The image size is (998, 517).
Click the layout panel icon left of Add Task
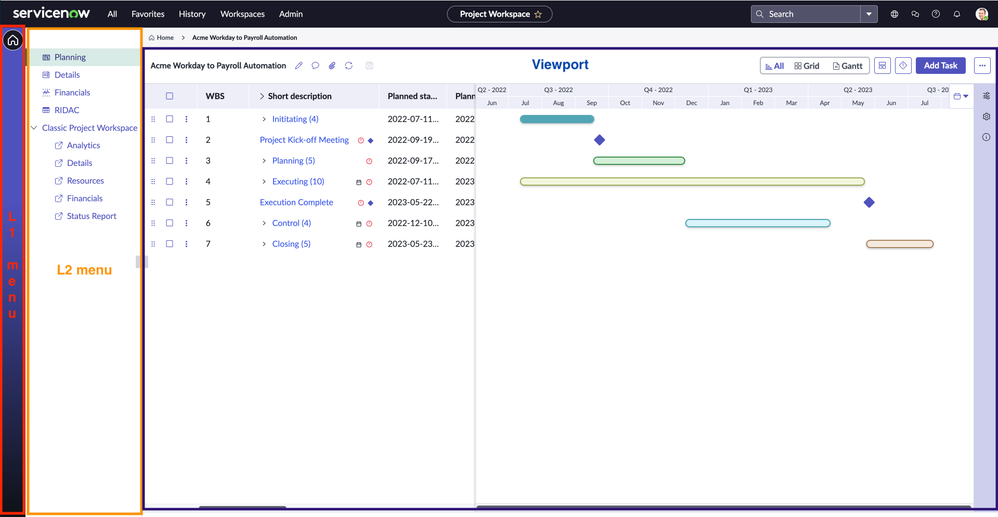point(882,66)
